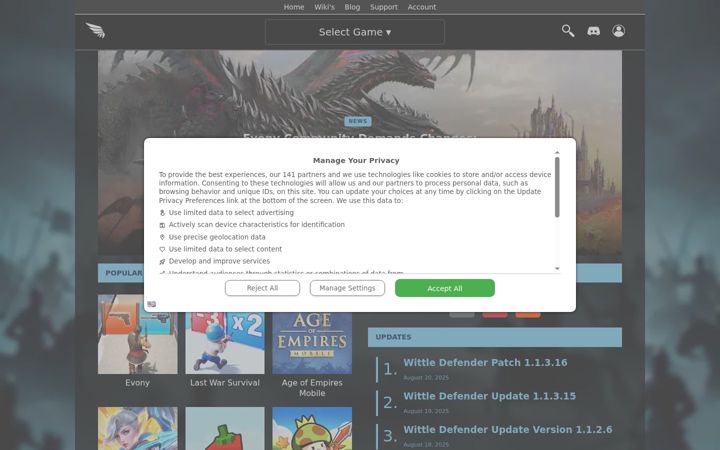Click the Reject All button

click(262, 288)
